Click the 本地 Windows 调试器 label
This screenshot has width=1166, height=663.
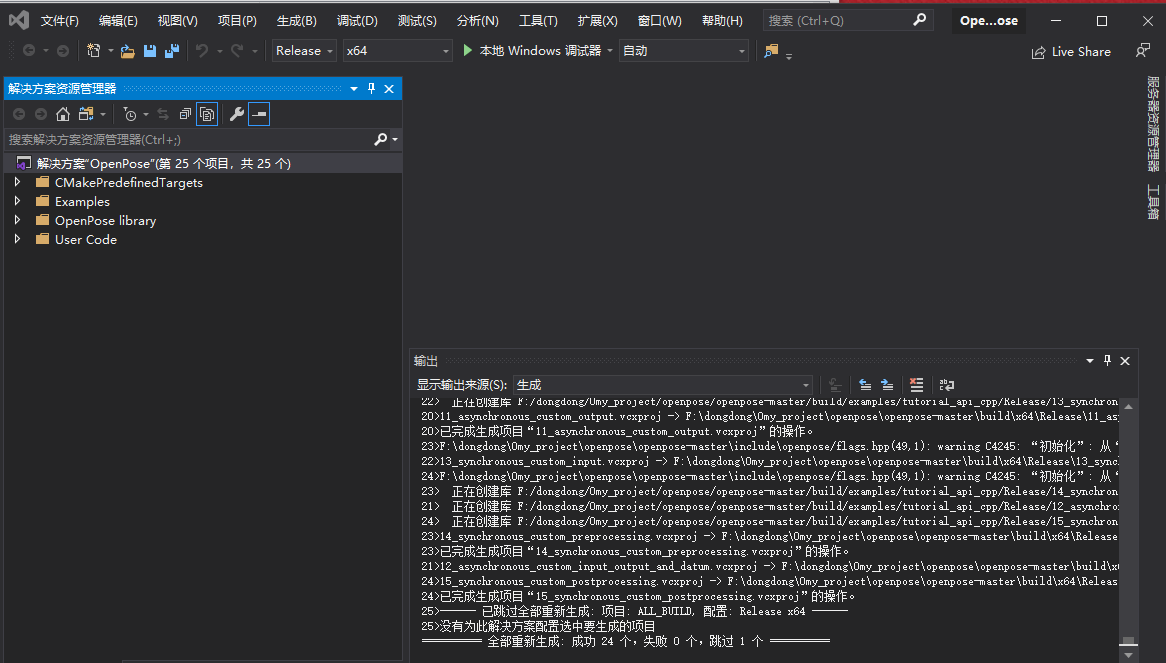(x=540, y=51)
